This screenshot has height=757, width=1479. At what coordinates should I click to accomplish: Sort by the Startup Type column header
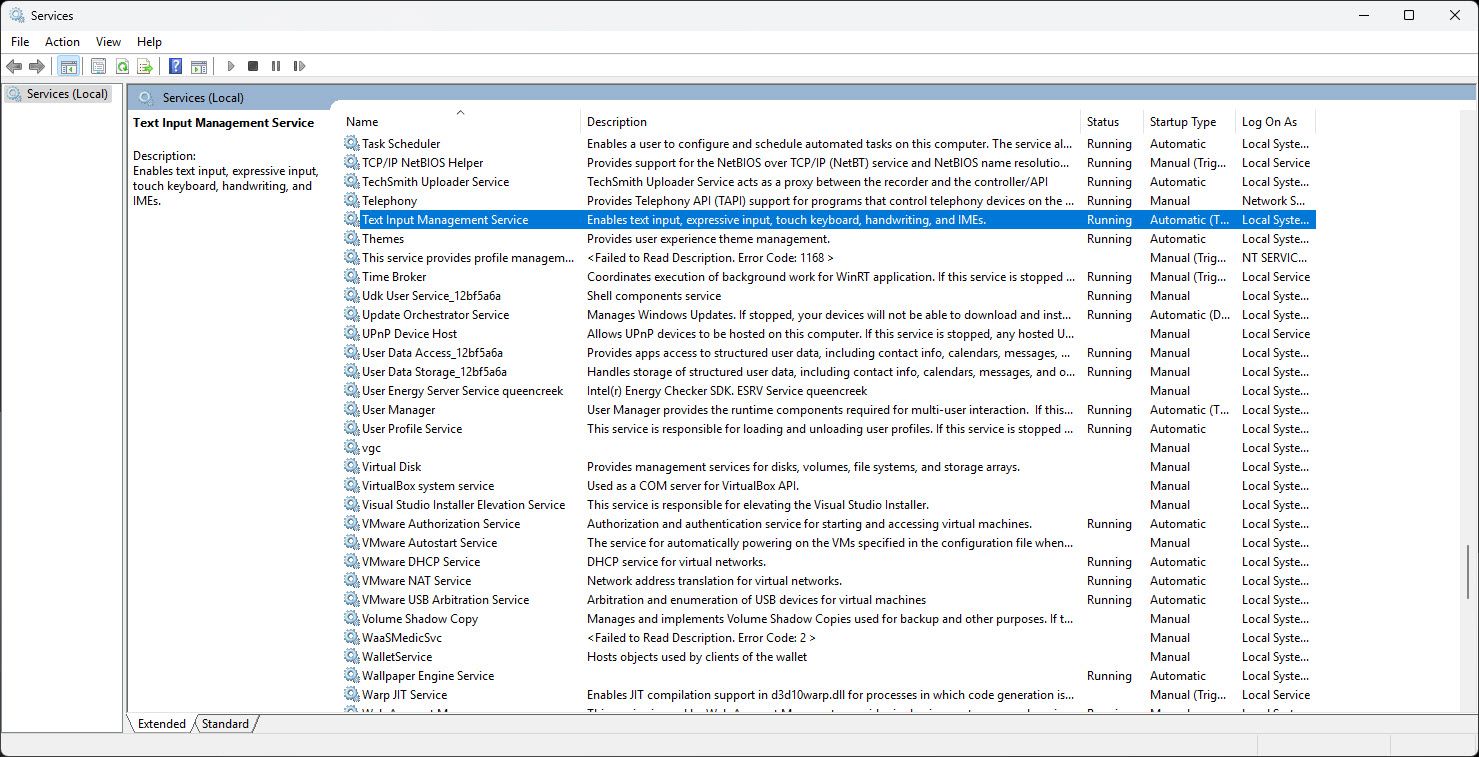pyautogui.click(x=1189, y=122)
